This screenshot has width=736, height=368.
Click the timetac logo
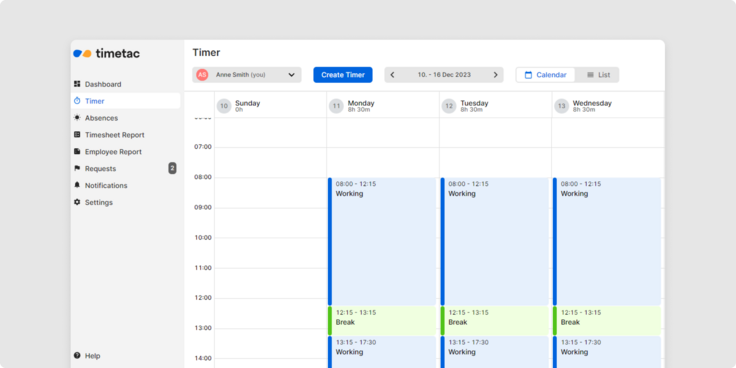(107, 54)
